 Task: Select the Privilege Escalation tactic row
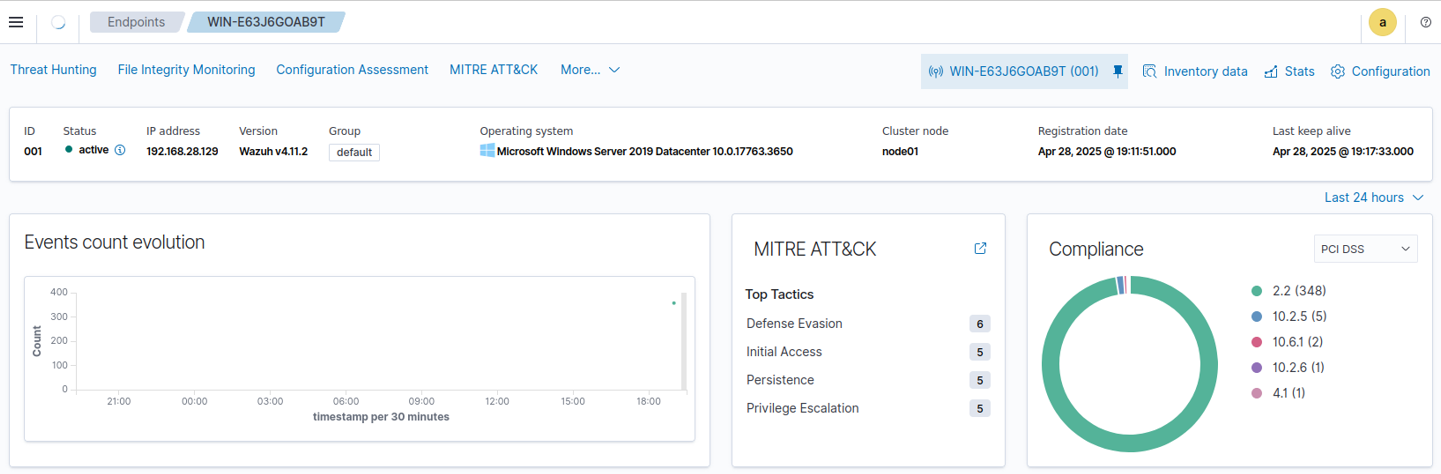[868, 407]
